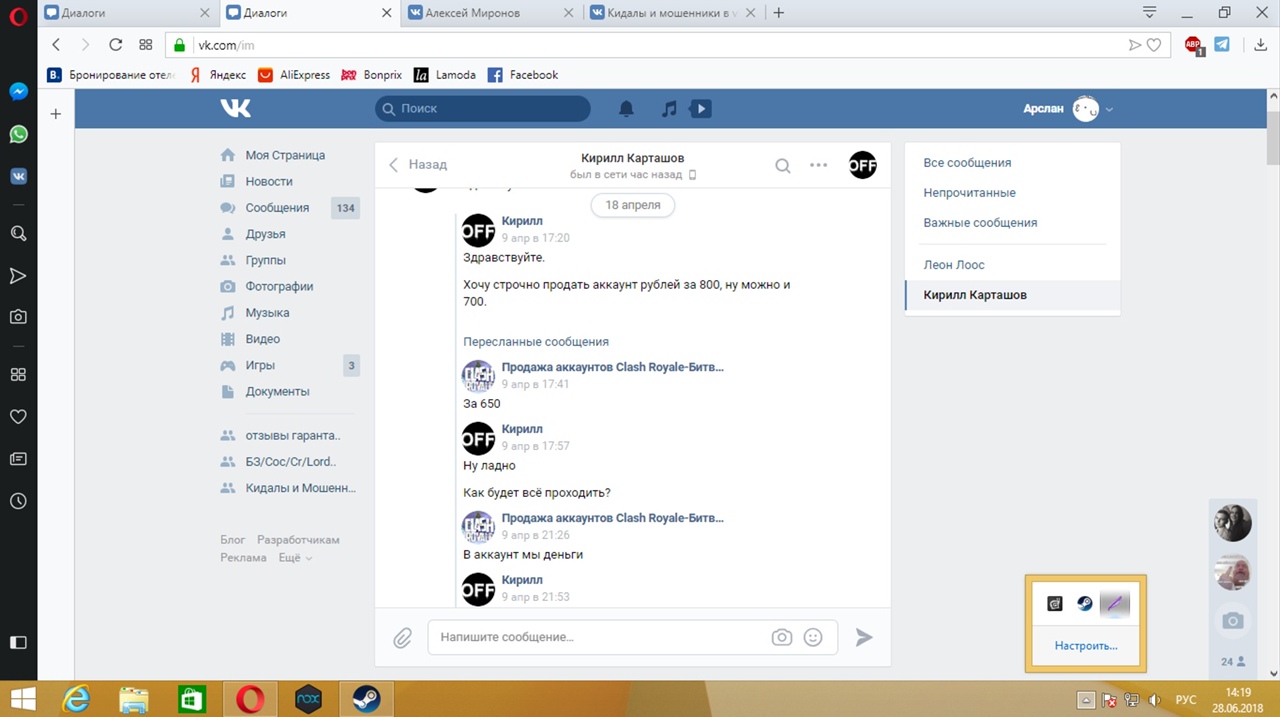Image resolution: width=1280 pixels, height=717 pixels.
Task: Open Messenger in the Opera sidebar
Action: coord(18,91)
